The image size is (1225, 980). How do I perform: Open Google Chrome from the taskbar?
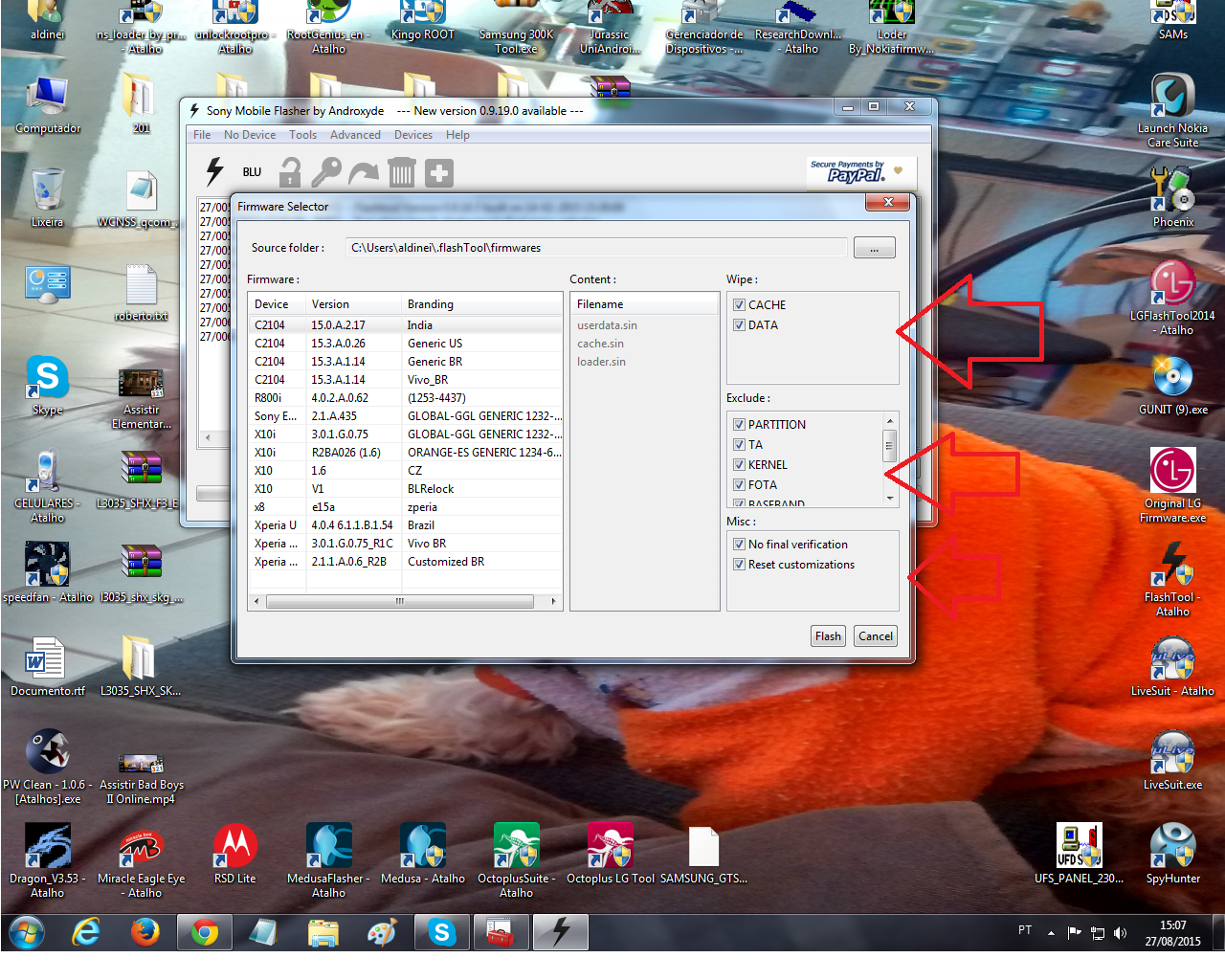pos(204,931)
